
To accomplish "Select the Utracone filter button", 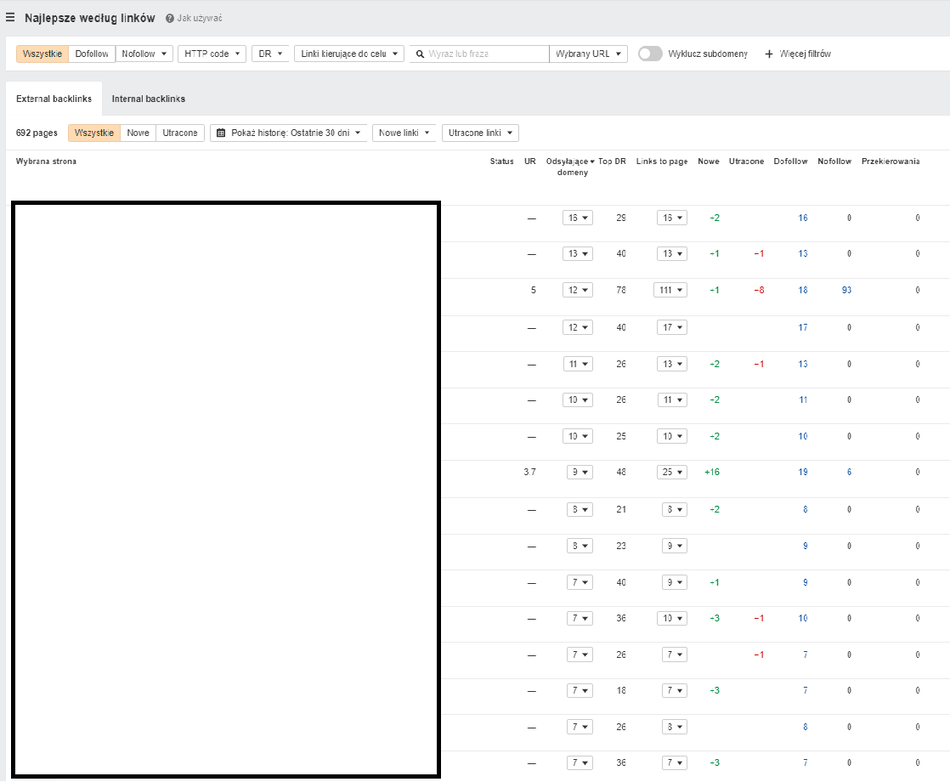I will coord(180,133).
